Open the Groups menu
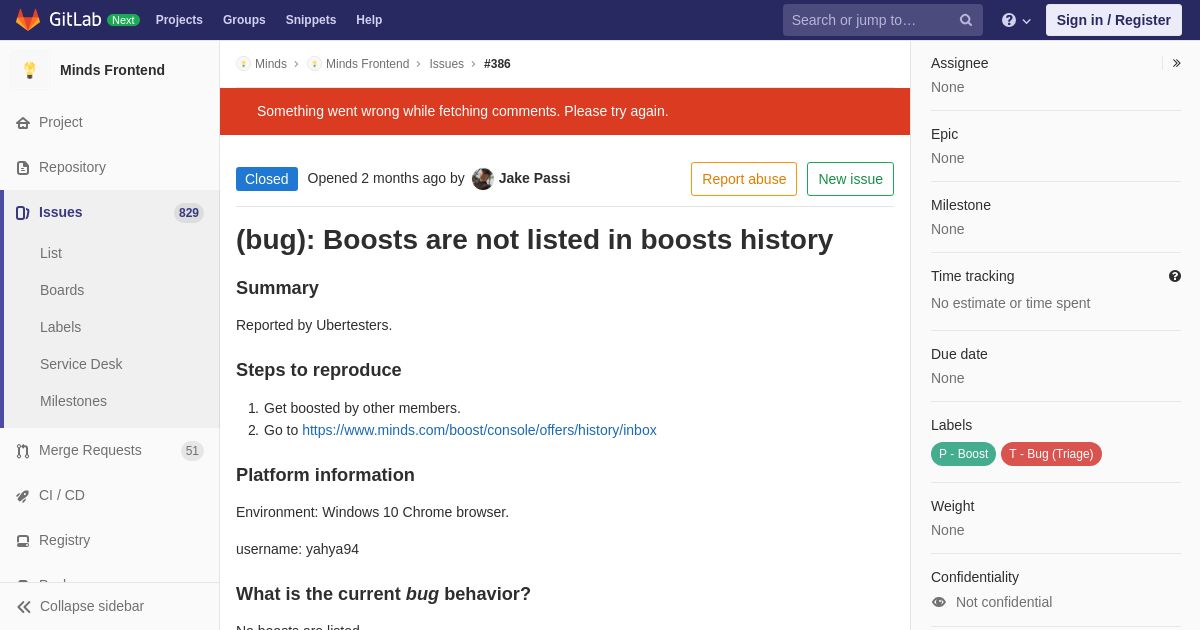 tap(244, 20)
